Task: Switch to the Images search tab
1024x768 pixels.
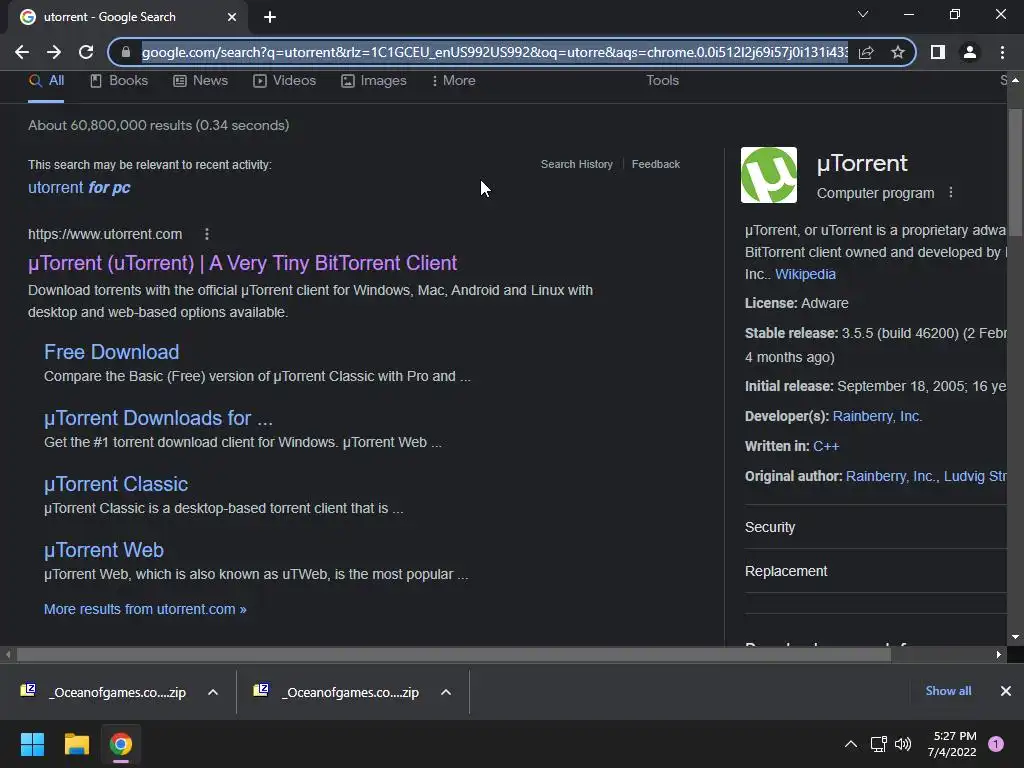Action: pyautogui.click(x=374, y=81)
